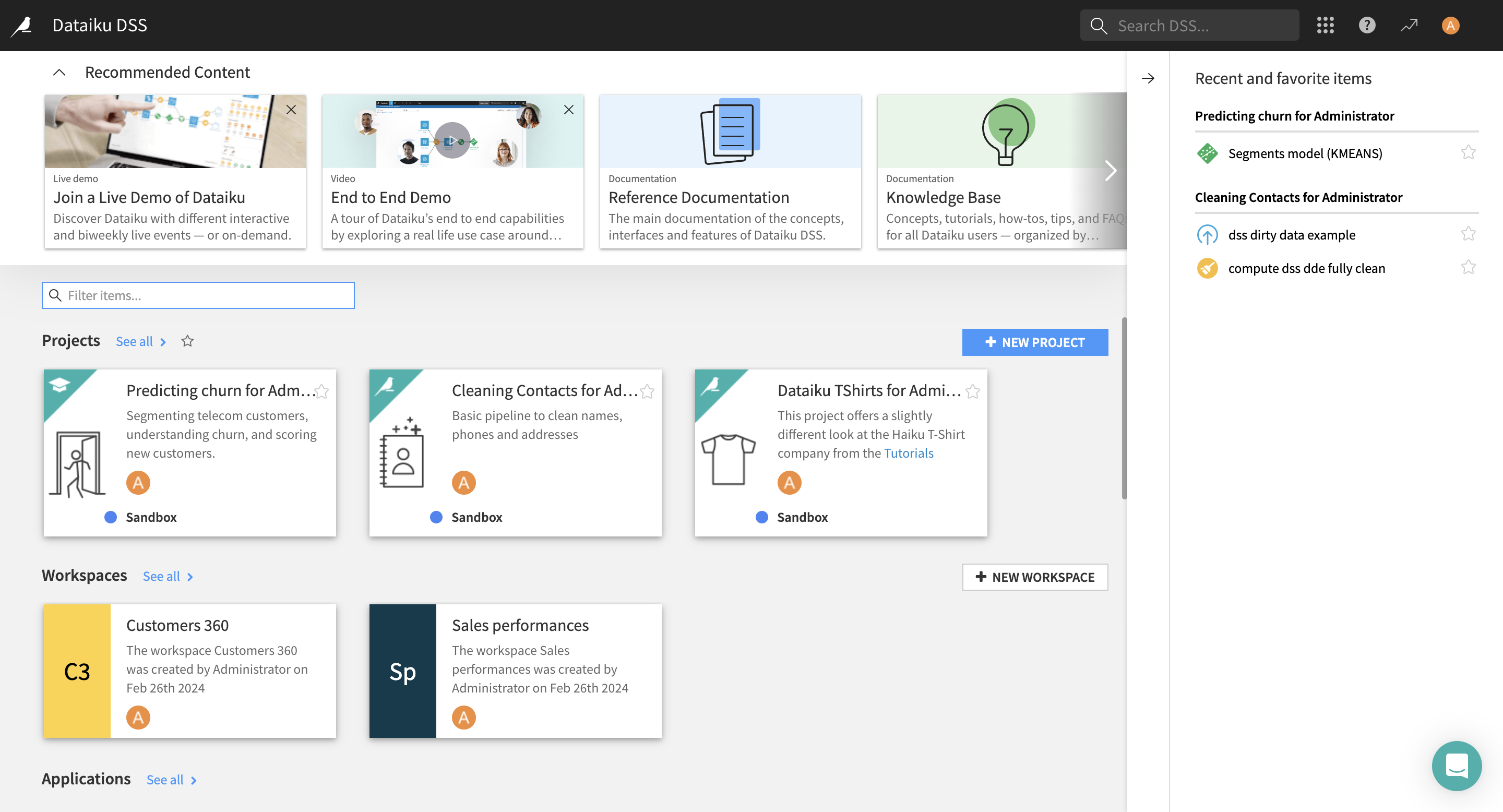Open Cleaning Contacts project title
1503x812 pixels.
[545, 390]
